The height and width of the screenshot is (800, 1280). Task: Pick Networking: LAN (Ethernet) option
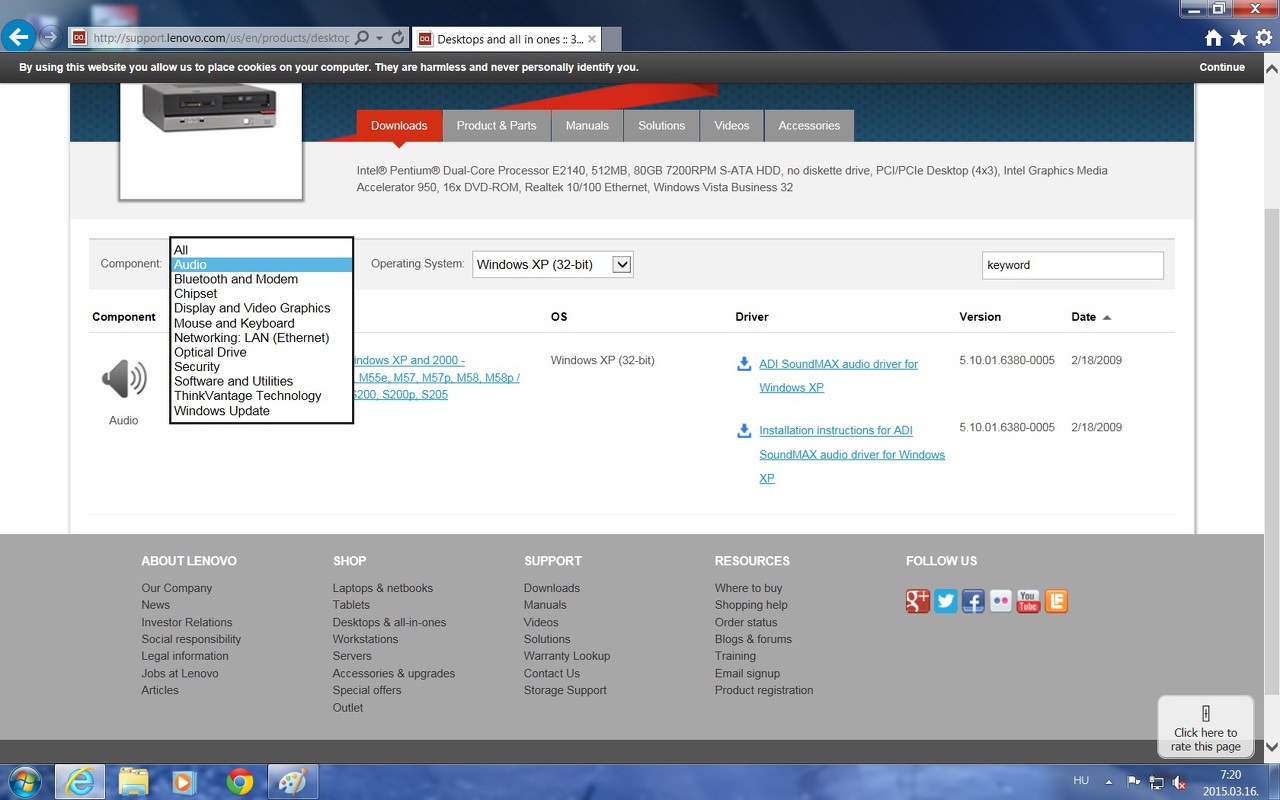[262, 338]
